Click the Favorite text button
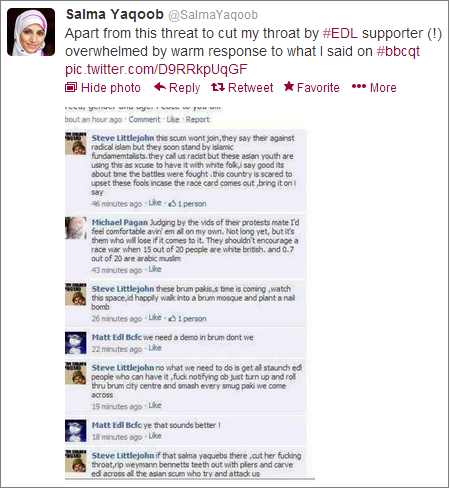This screenshot has height=489, width=450. tap(318, 88)
